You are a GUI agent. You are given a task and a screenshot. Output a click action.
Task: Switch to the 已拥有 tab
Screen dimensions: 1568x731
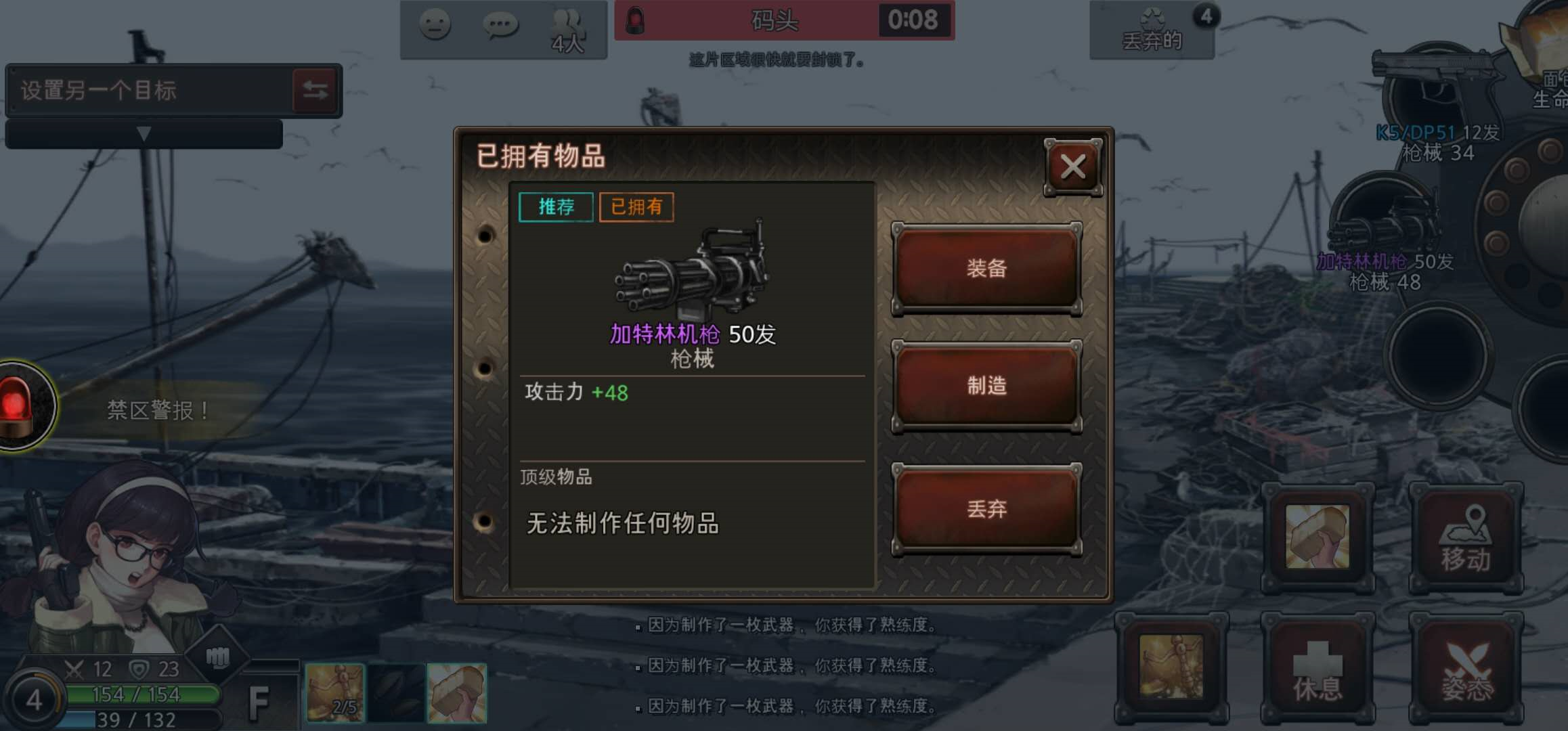coord(636,206)
